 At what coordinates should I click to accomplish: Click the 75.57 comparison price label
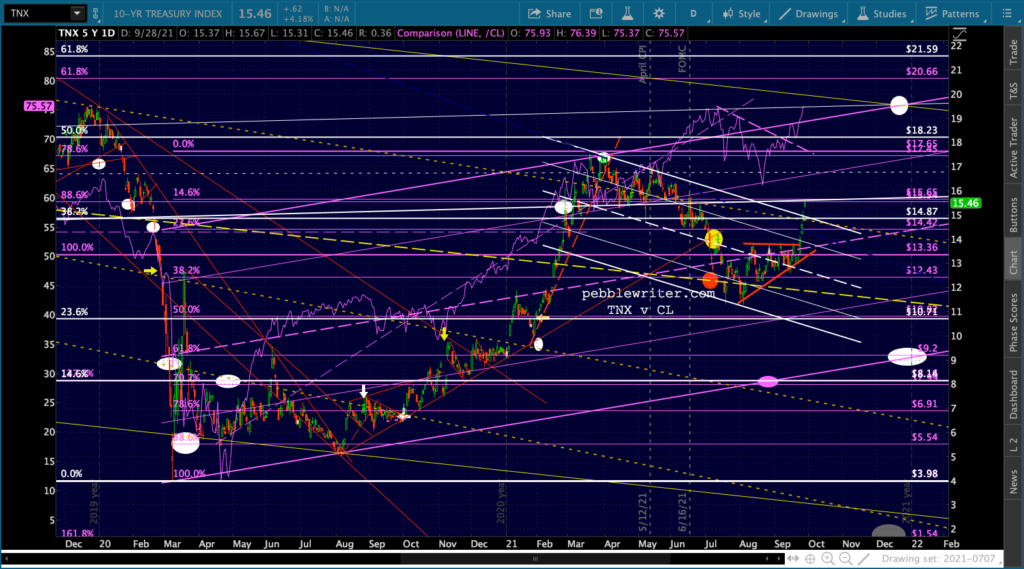(39, 106)
